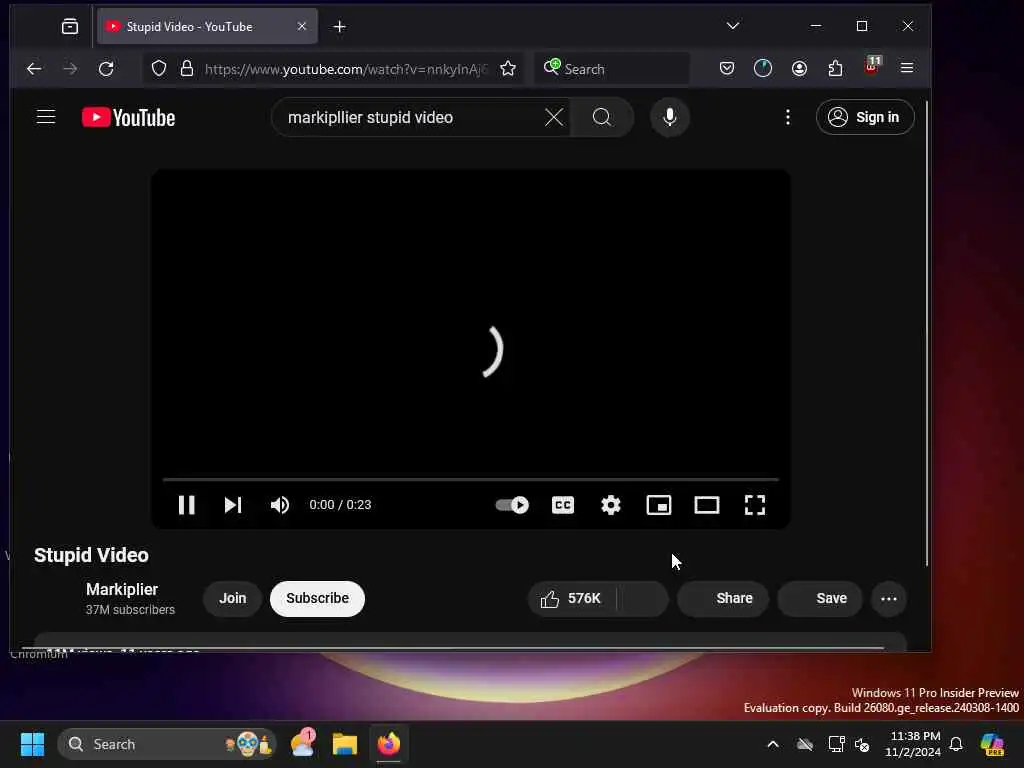Toggle the autoplay switch
Viewport: 1024px width, 768px height.
[x=512, y=505]
